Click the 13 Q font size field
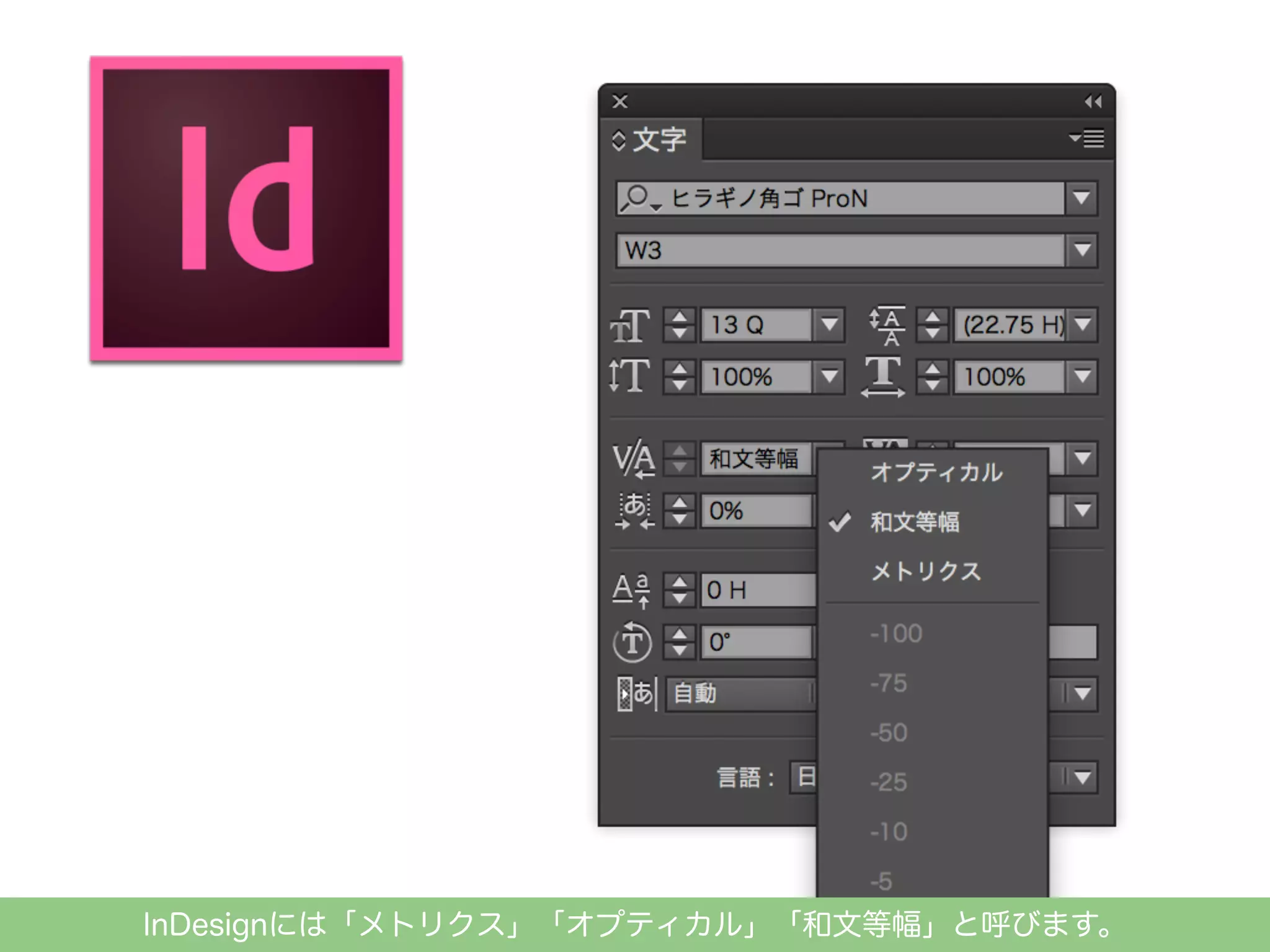 (x=756, y=325)
